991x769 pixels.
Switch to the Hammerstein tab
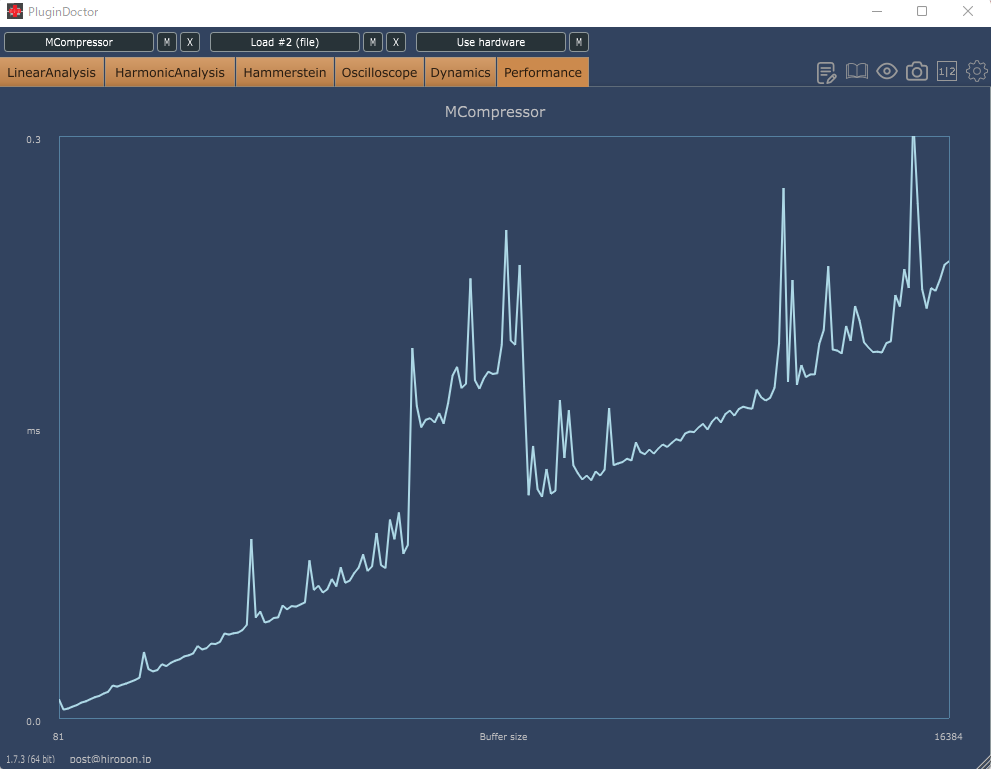click(285, 72)
